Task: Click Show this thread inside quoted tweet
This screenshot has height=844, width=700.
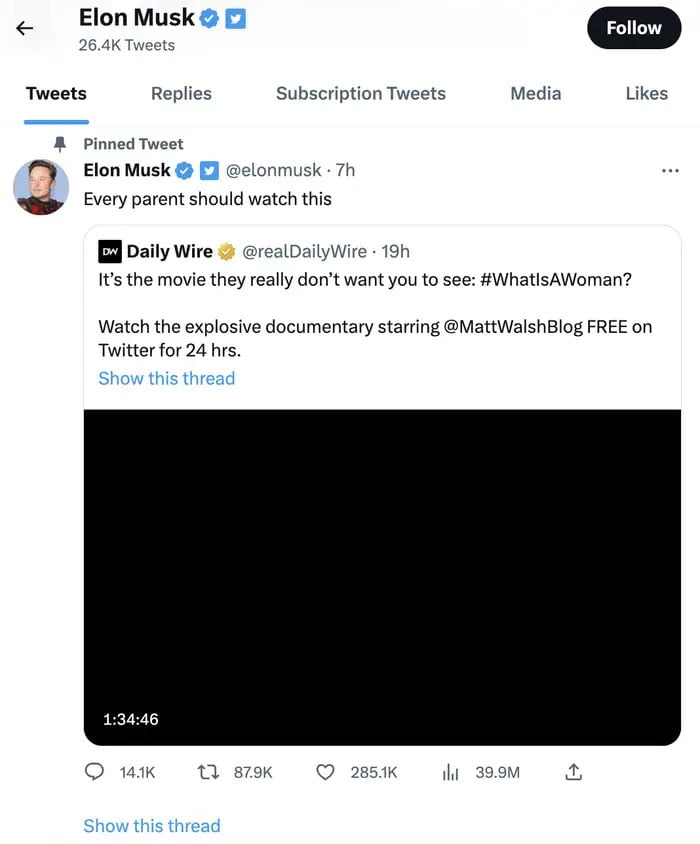Action: pyautogui.click(x=166, y=379)
